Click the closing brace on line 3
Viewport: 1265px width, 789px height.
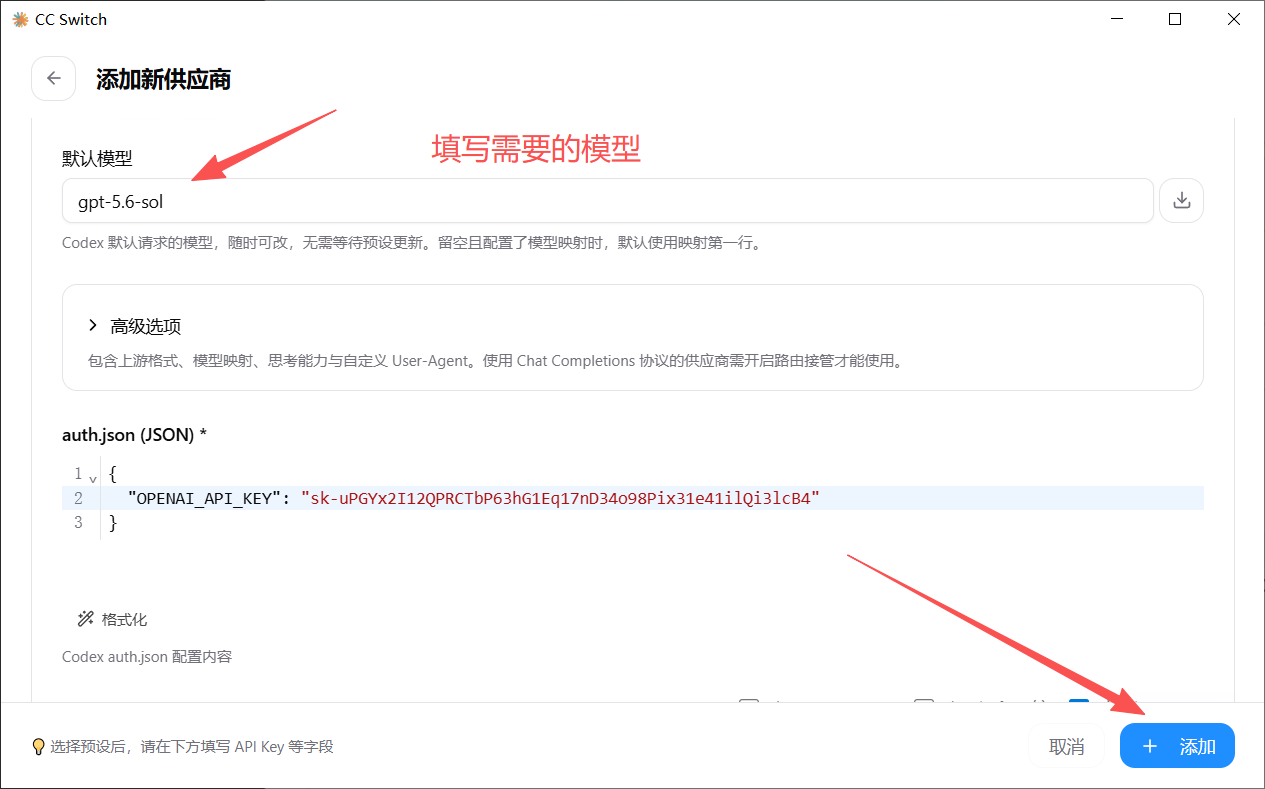tap(113, 523)
